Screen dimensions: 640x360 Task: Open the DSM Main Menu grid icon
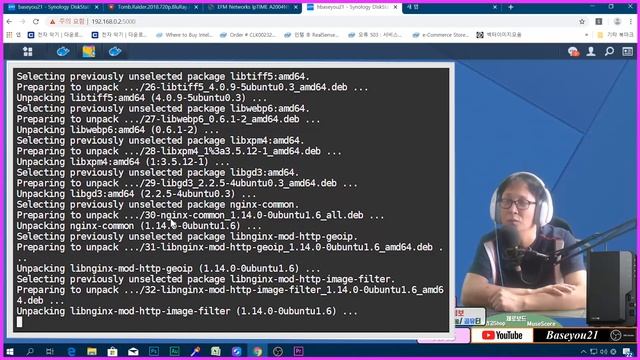coord(28,51)
